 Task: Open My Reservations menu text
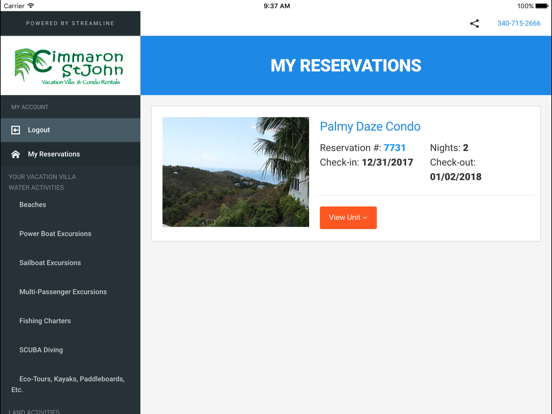(x=54, y=154)
